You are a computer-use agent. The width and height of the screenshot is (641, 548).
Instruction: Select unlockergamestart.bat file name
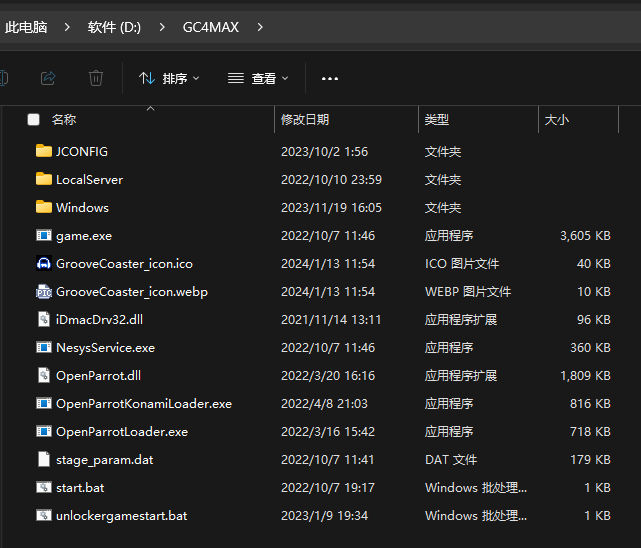(121, 516)
